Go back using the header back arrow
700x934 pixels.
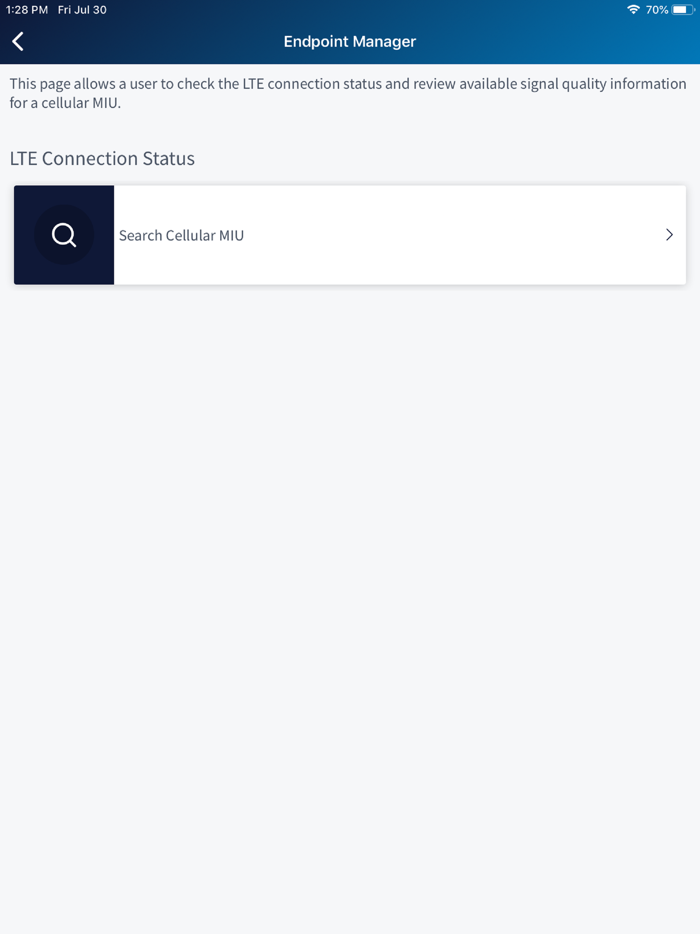pos(18,42)
